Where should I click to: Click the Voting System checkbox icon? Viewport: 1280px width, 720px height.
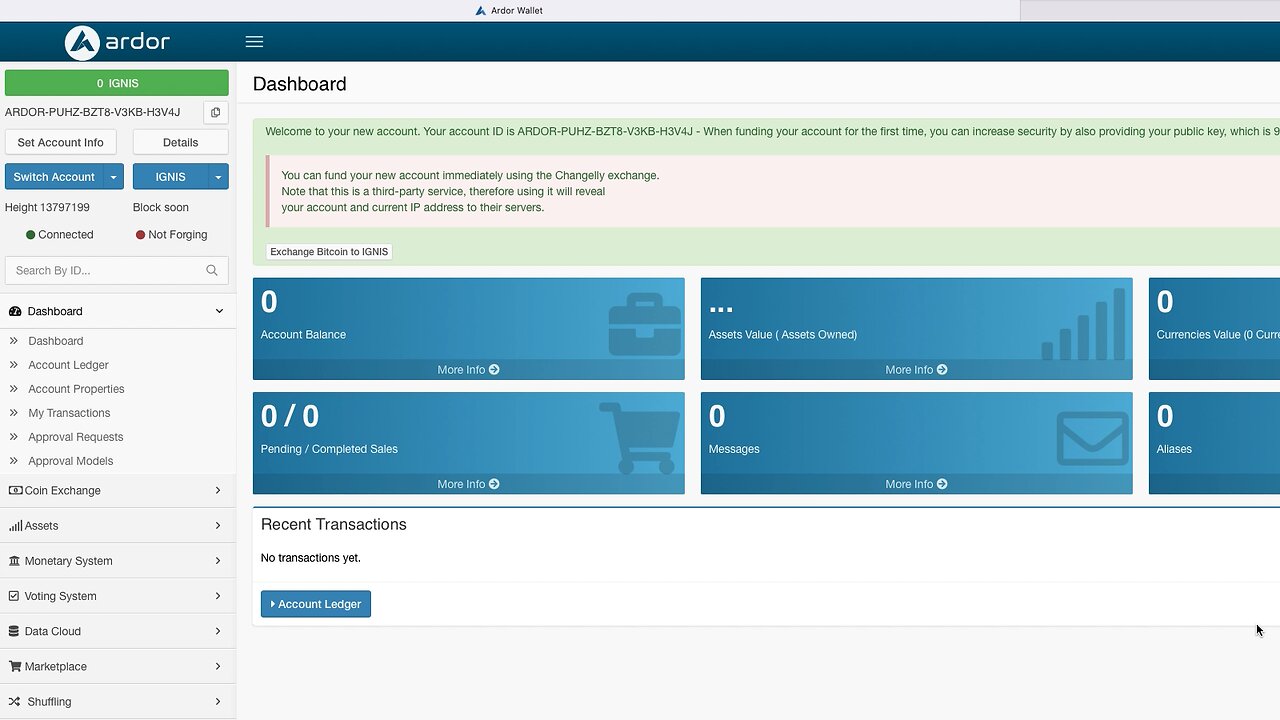[14, 596]
